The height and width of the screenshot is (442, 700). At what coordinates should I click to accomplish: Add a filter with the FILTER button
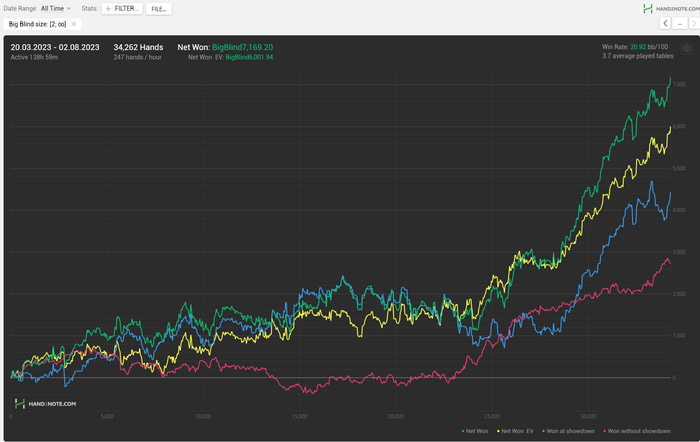(x=122, y=8)
